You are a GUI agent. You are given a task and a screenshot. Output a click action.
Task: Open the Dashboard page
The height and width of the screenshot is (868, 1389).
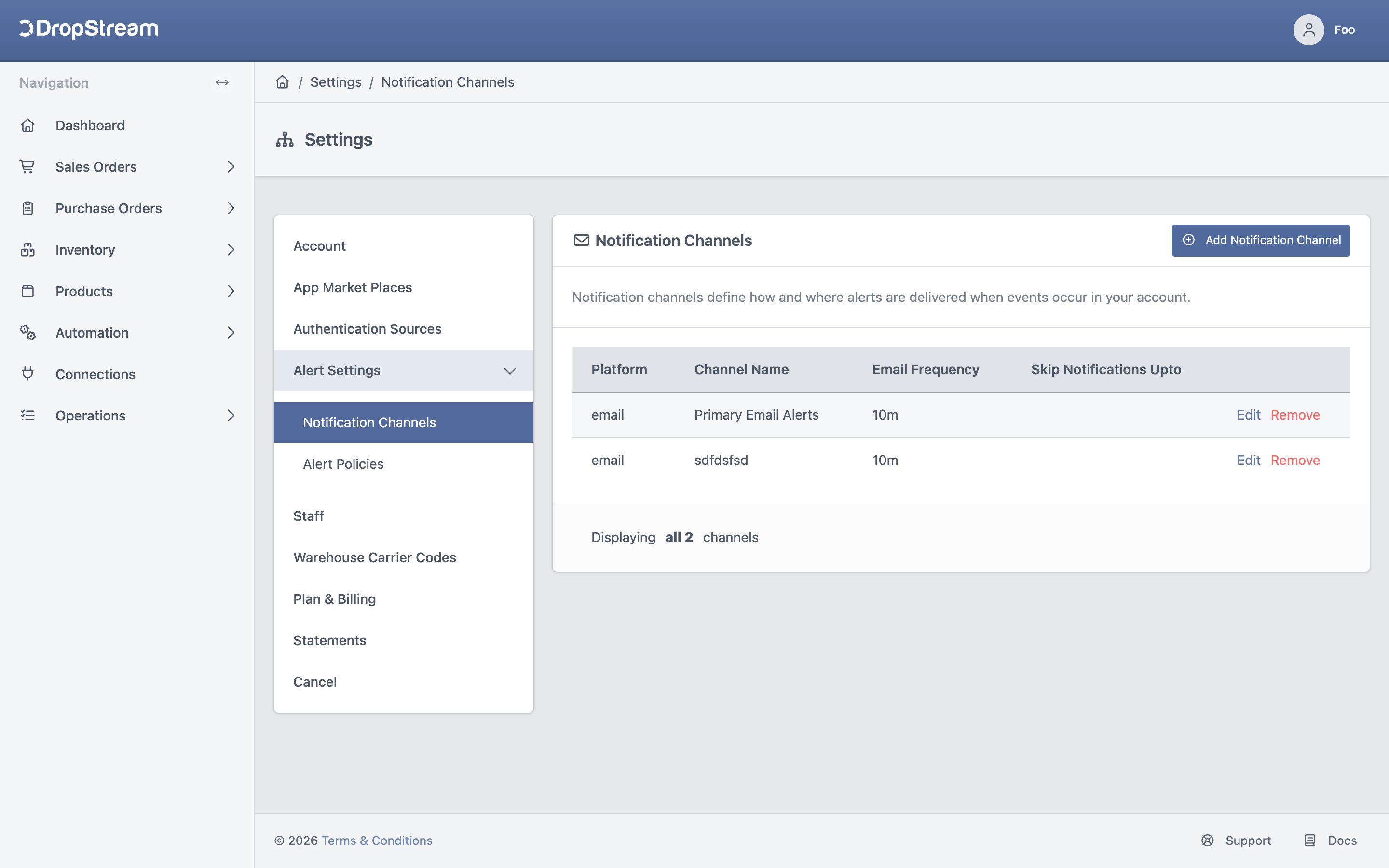(90, 125)
